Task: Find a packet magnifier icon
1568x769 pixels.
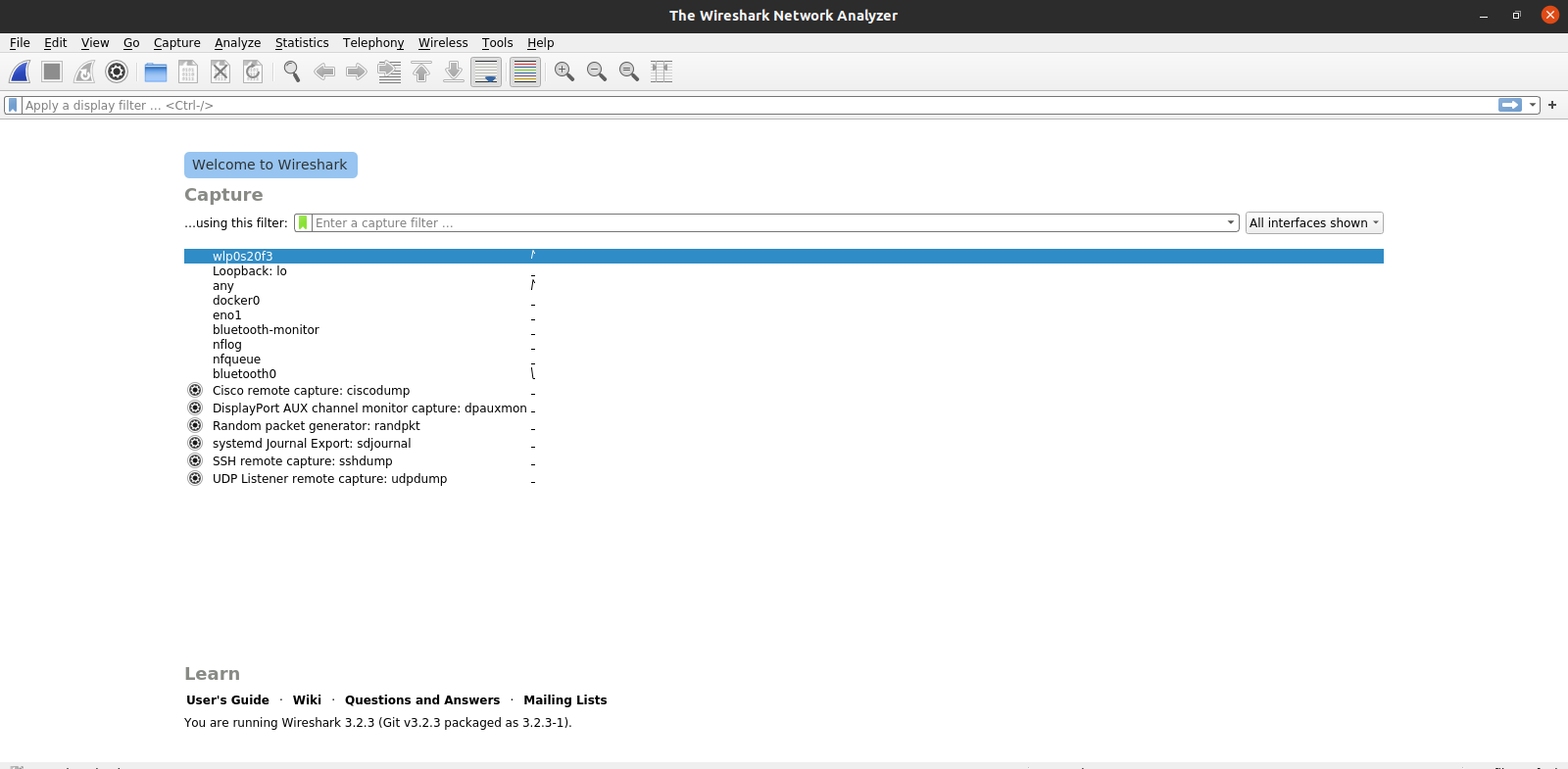Action: (x=292, y=72)
